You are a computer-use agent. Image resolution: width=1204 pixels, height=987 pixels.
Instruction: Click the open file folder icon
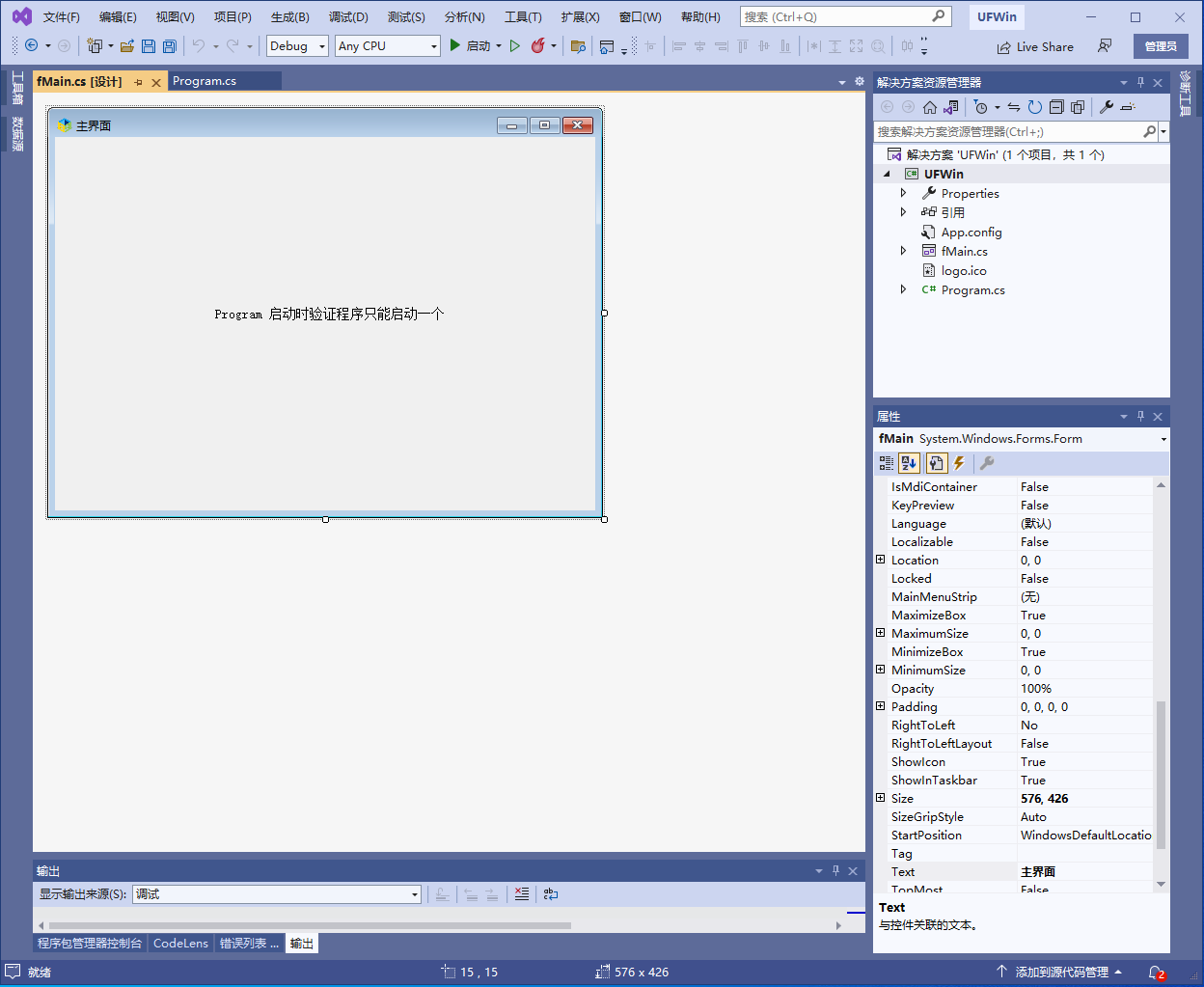point(126,45)
